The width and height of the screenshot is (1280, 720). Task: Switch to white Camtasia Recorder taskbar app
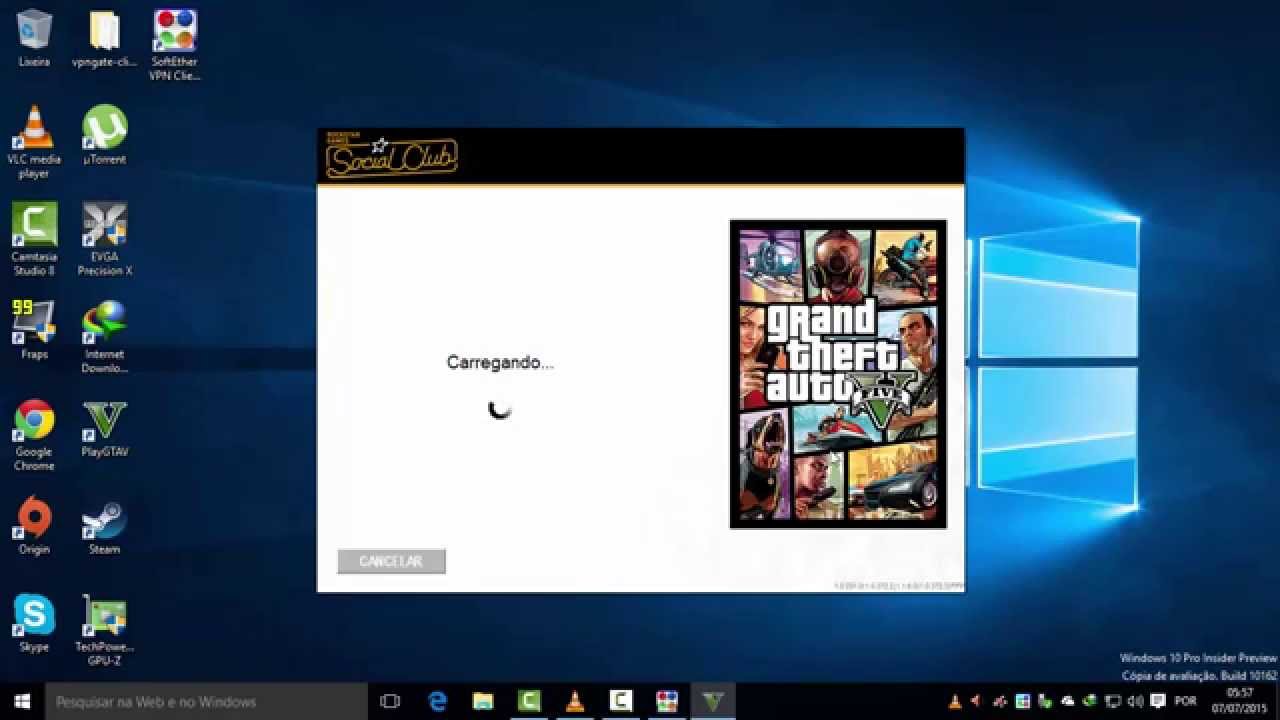coord(621,701)
